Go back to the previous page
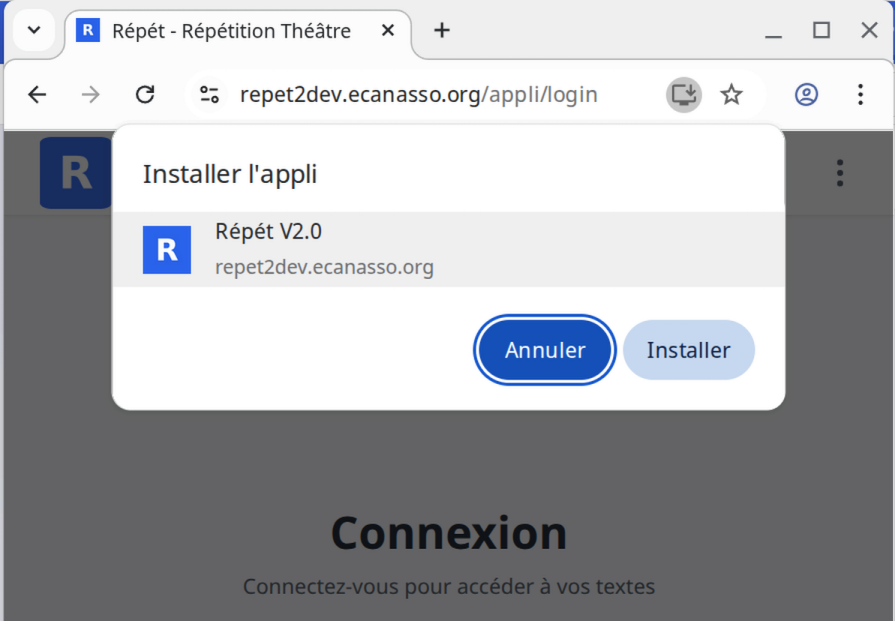Screen dimensions: 895x621 pyautogui.click(x=37, y=94)
